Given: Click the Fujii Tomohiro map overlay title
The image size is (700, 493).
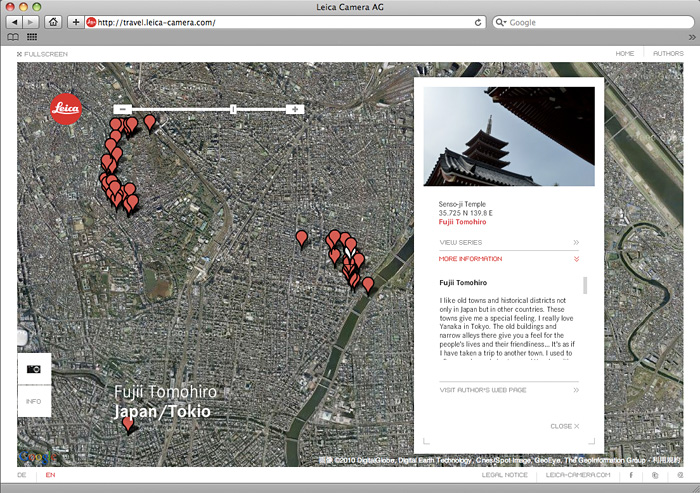Looking at the screenshot, I should pyautogui.click(x=165, y=392).
